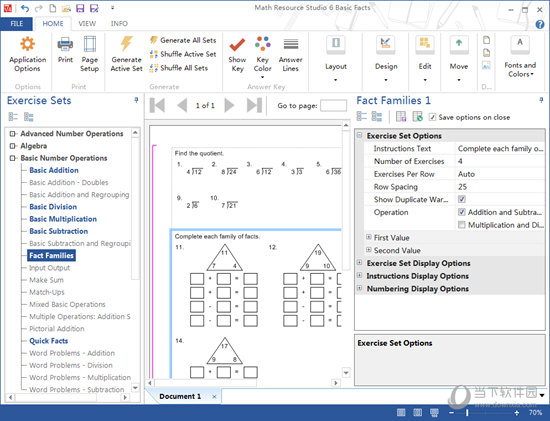Image resolution: width=550 pixels, height=421 pixels.
Task: Open the Edit dropdown
Action: point(425,58)
